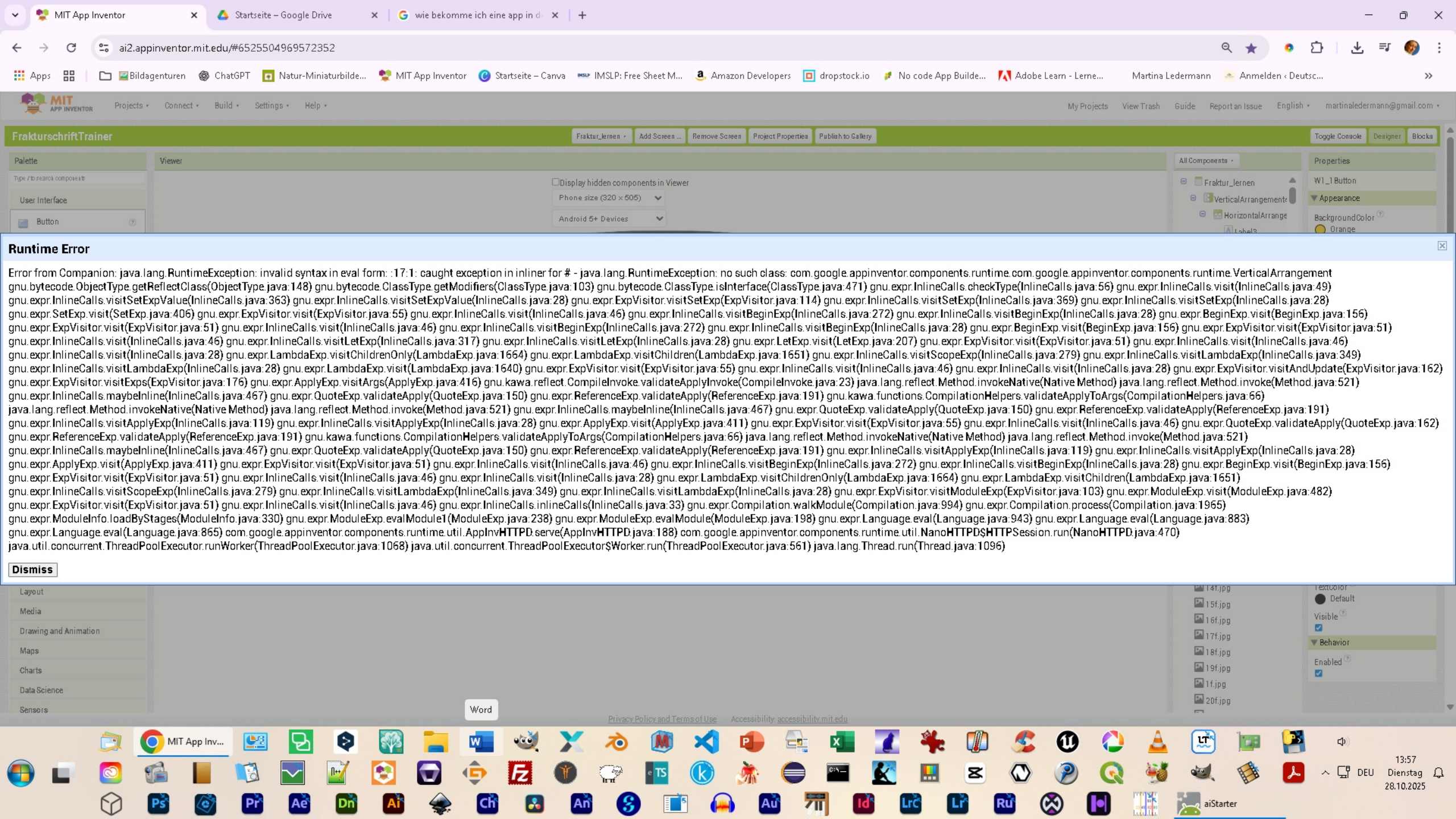The image size is (1456, 819).
Task: Click aiStarter taskbar item
Action: point(1219,804)
